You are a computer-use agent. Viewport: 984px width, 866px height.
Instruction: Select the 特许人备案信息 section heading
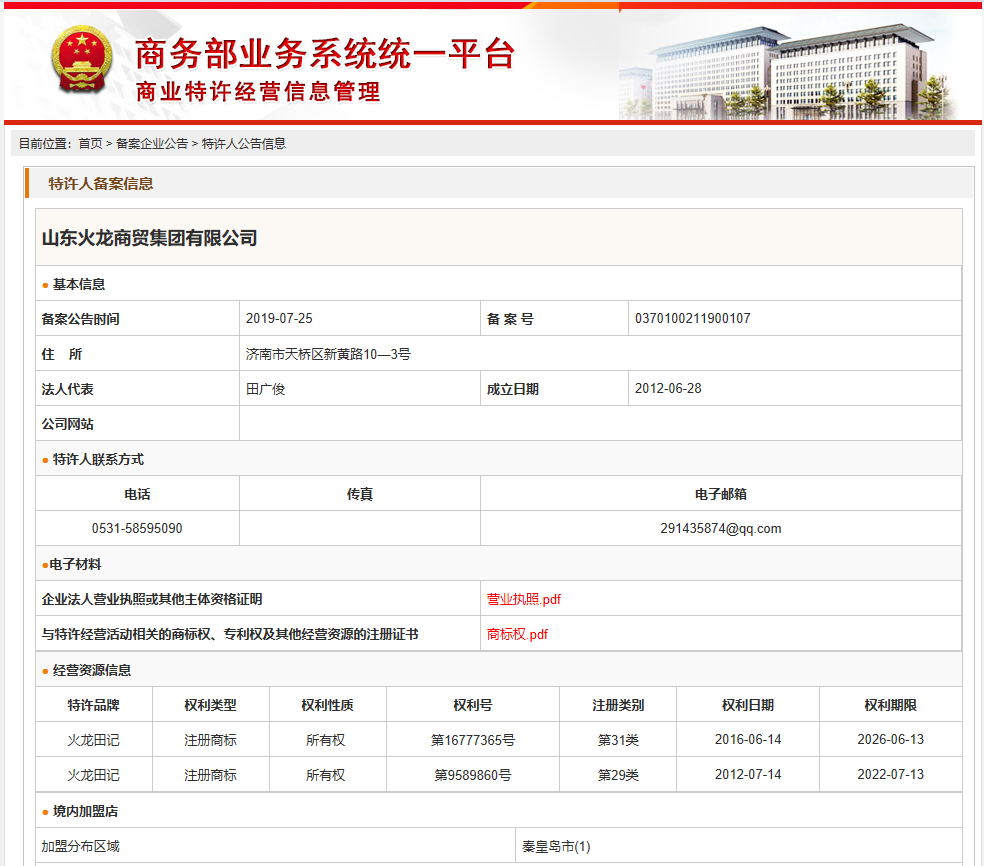click(101, 184)
